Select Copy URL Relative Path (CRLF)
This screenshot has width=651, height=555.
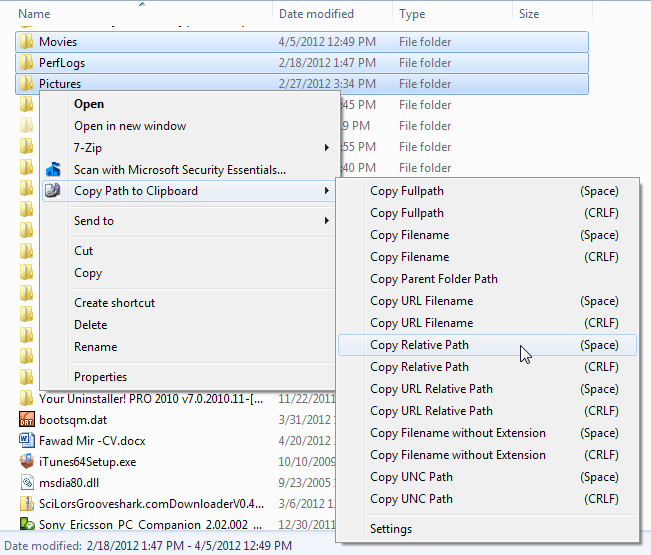pyautogui.click(x=487, y=411)
